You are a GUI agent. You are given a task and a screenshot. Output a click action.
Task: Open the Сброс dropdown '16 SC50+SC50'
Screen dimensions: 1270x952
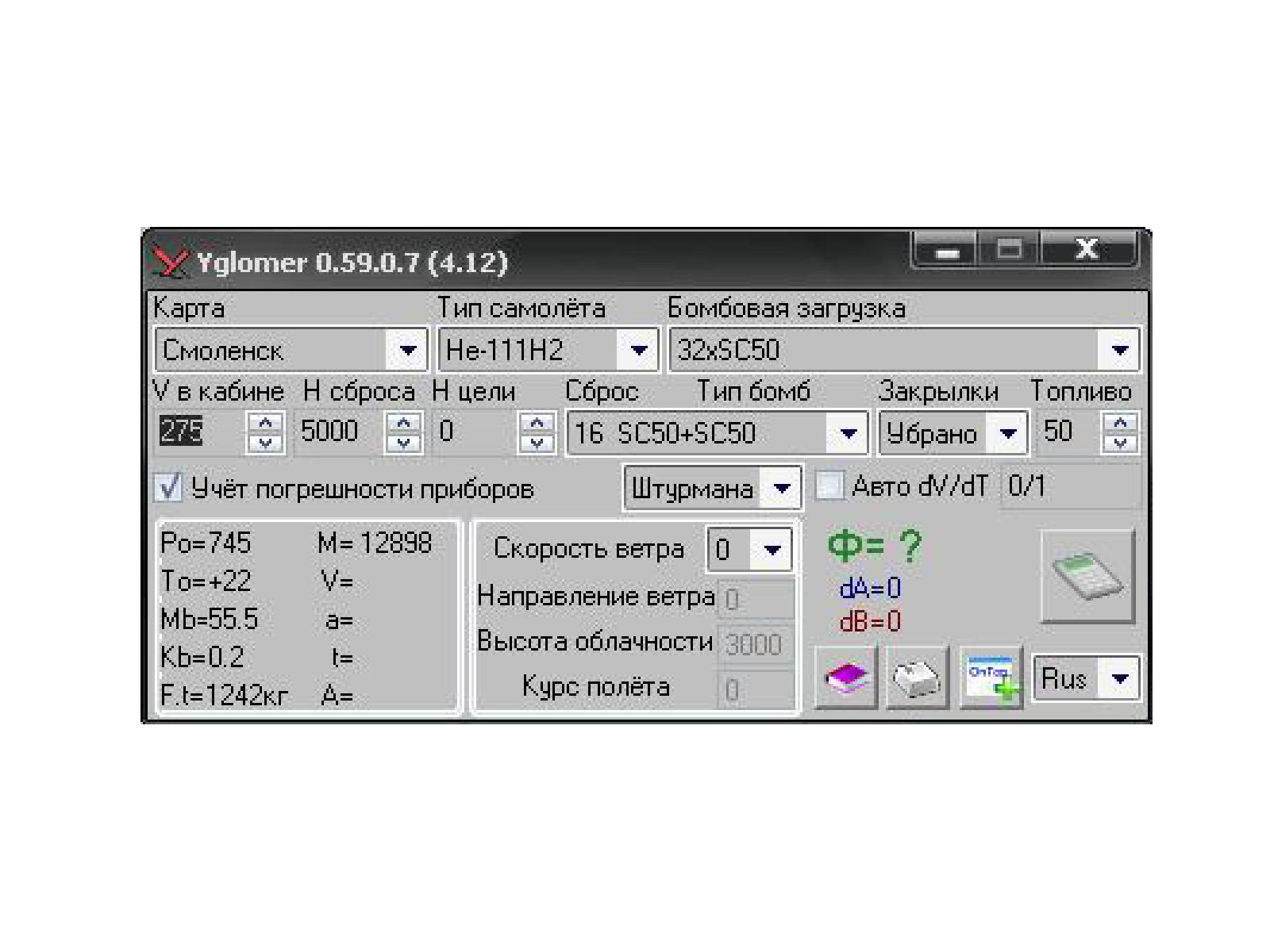[718, 432]
